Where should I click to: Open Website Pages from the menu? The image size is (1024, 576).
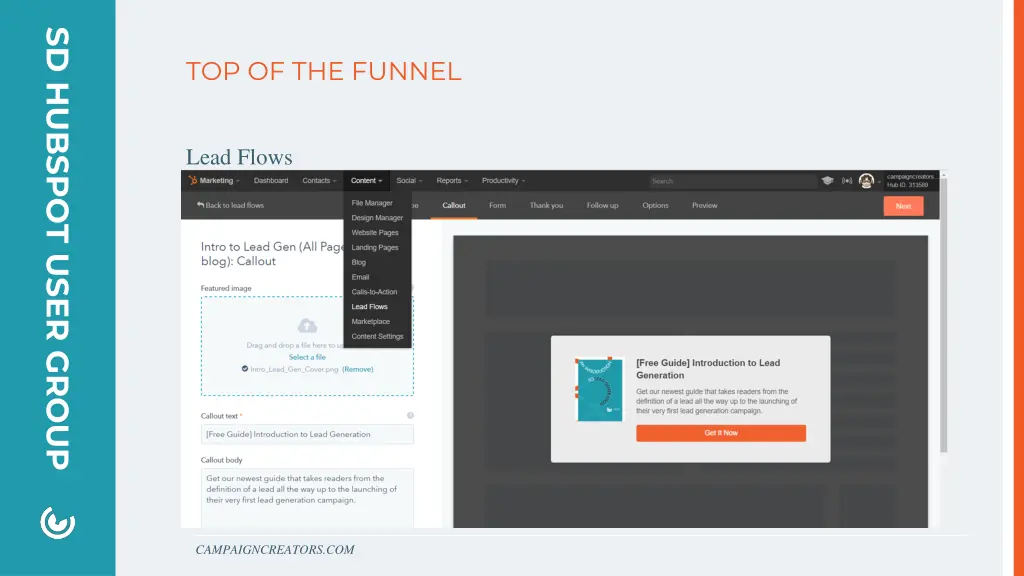[x=375, y=232]
